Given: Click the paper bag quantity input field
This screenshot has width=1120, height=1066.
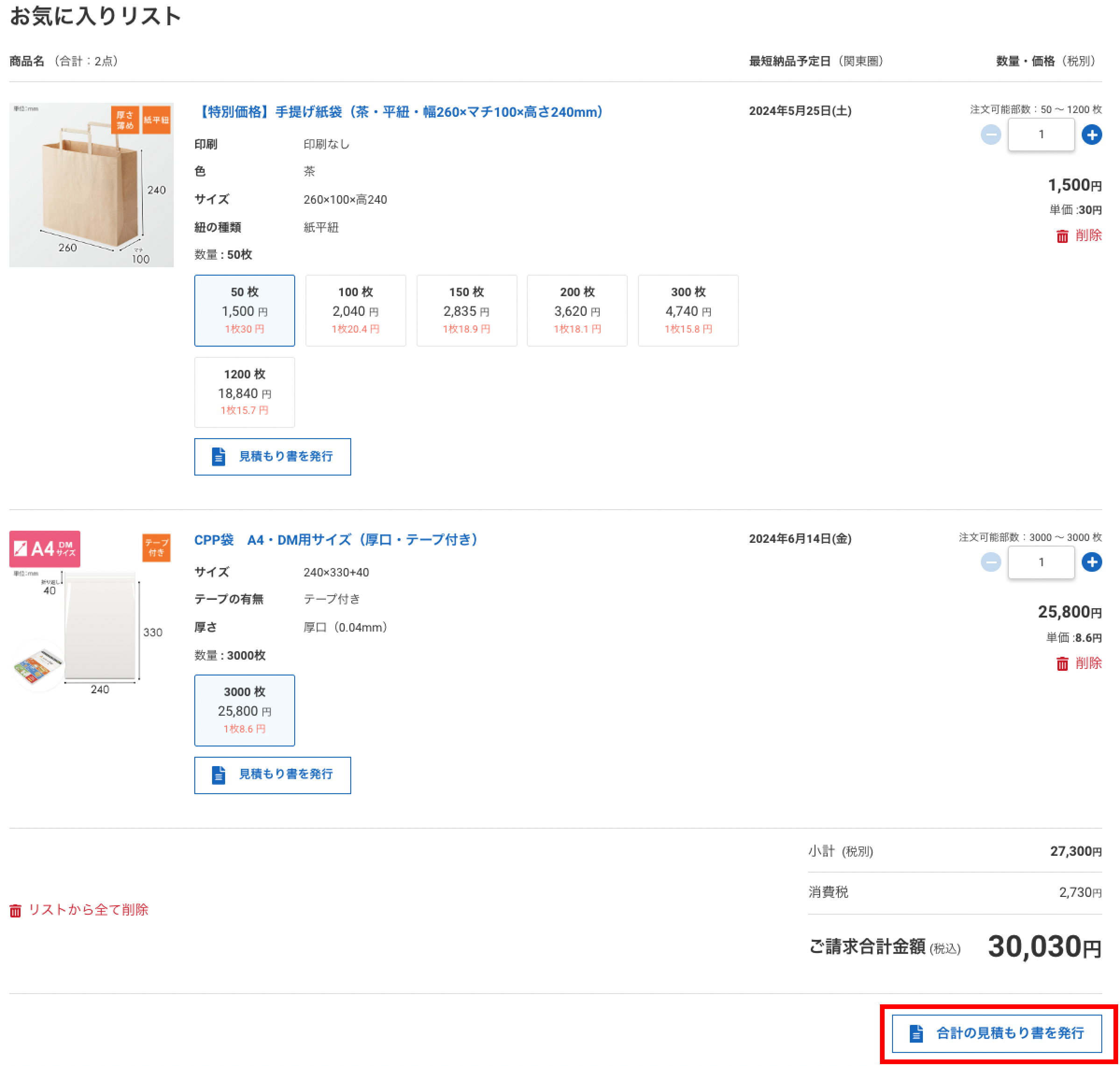Looking at the screenshot, I should tap(1041, 134).
